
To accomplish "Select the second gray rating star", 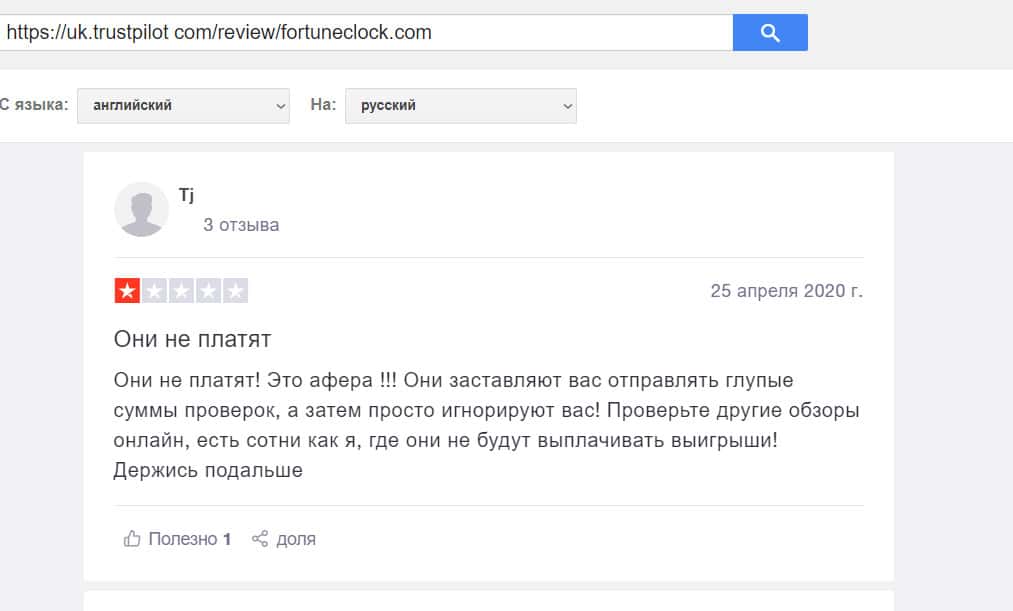I will pyautogui.click(x=154, y=291).
